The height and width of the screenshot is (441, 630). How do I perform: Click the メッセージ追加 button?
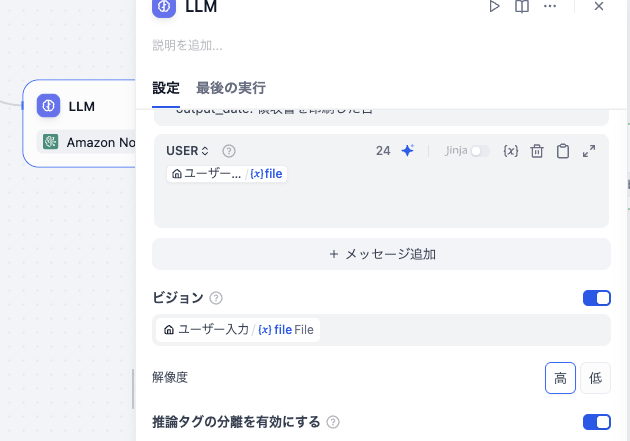[381, 254]
